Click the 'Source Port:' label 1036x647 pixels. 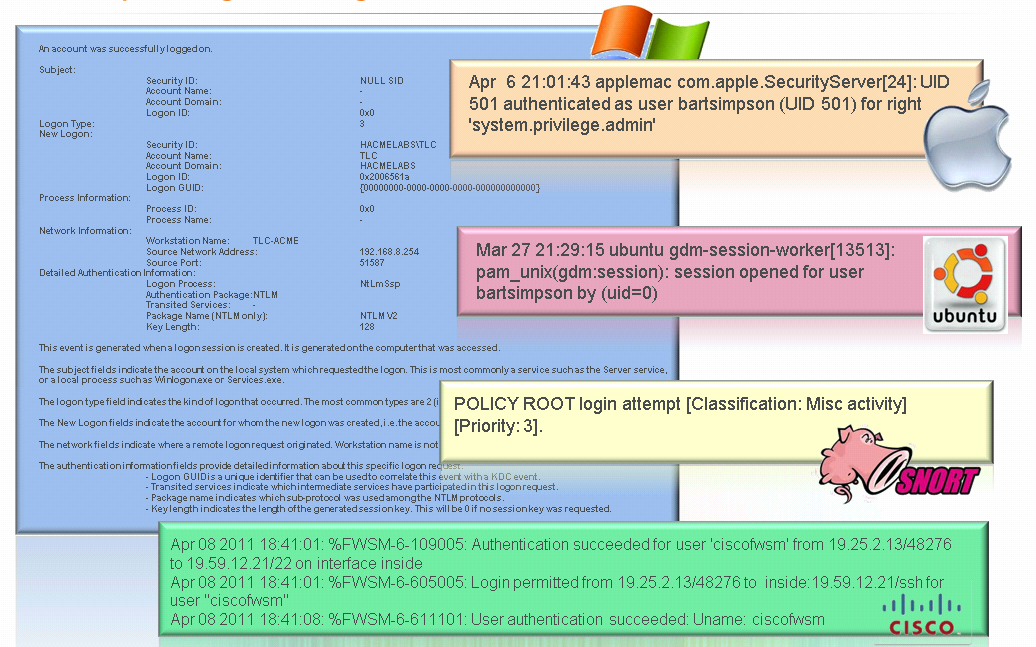174,262
